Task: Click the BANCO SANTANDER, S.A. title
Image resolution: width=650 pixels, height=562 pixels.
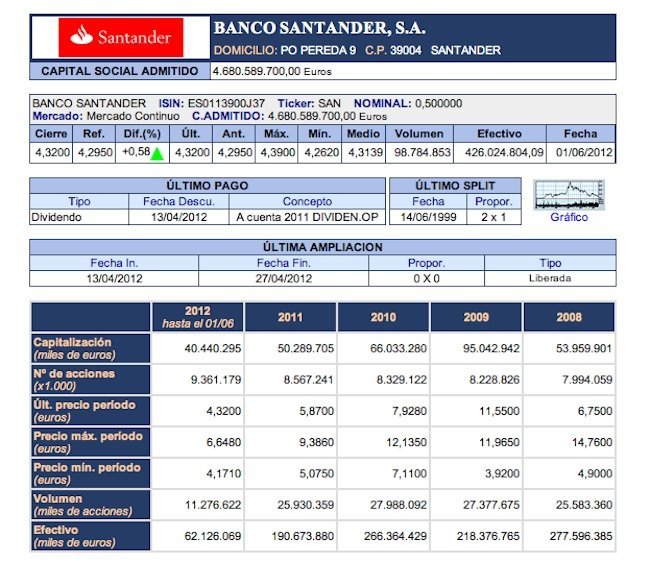Action: pos(320,29)
